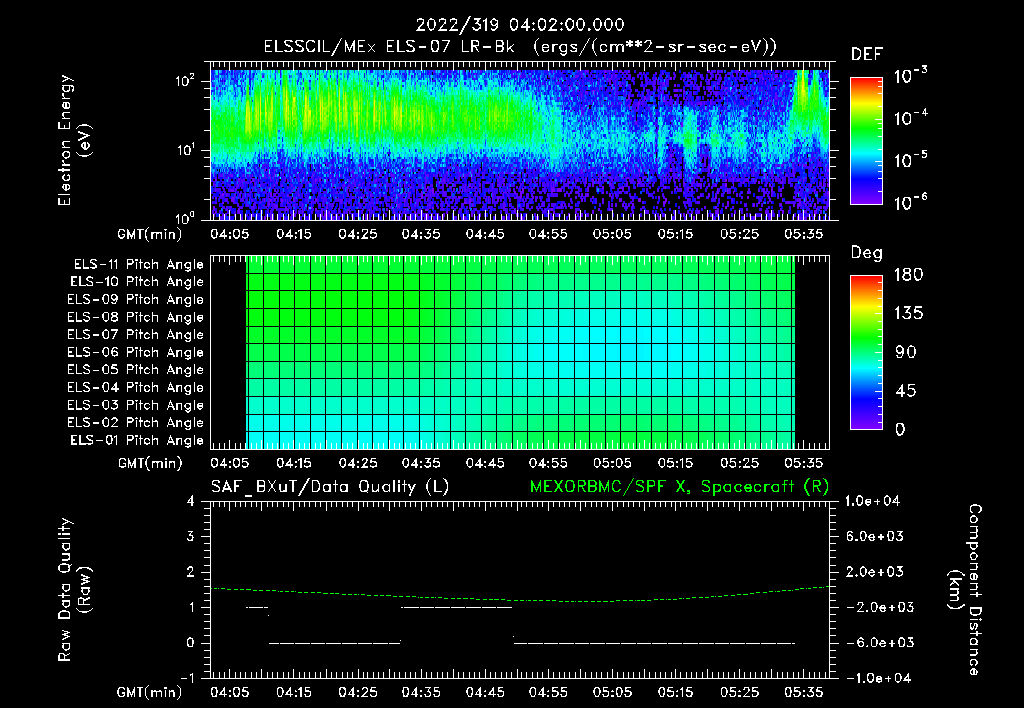This screenshot has height=708, width=1024.
Task: Click the DEF color scale bar
Action: 866,140
